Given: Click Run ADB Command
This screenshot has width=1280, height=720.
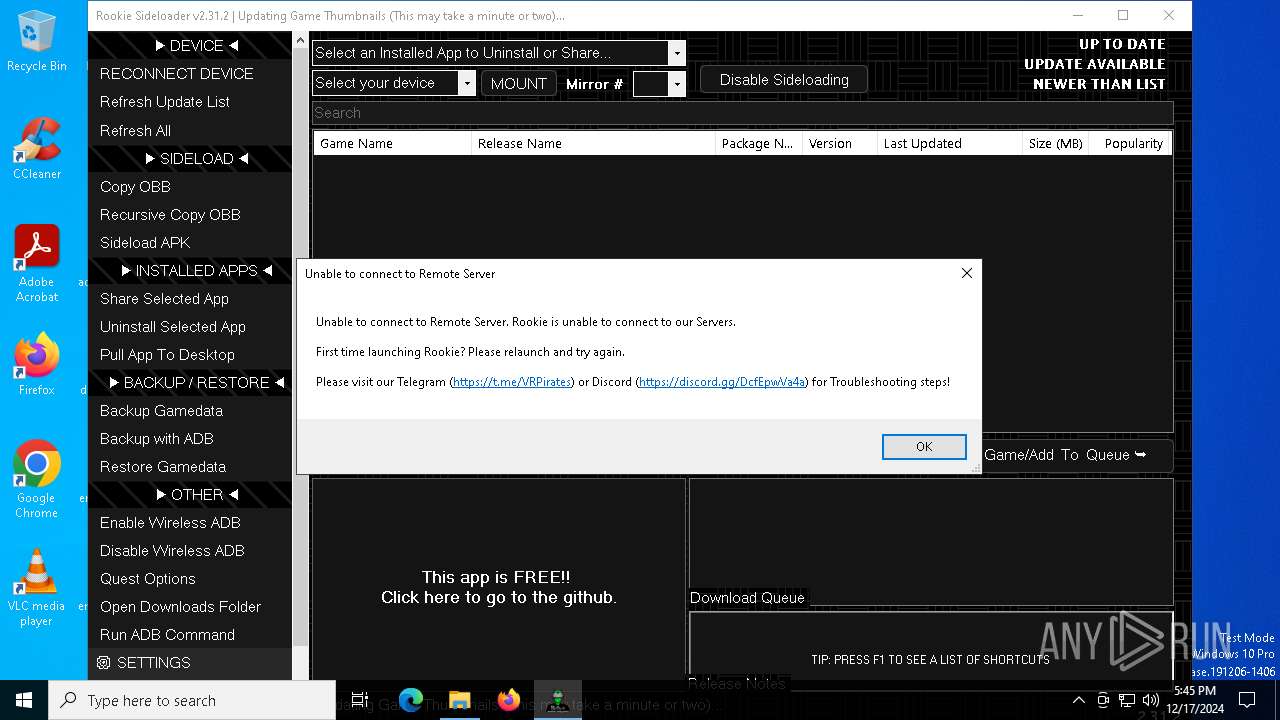Looking at the screenshot, I should pos(190,635).
